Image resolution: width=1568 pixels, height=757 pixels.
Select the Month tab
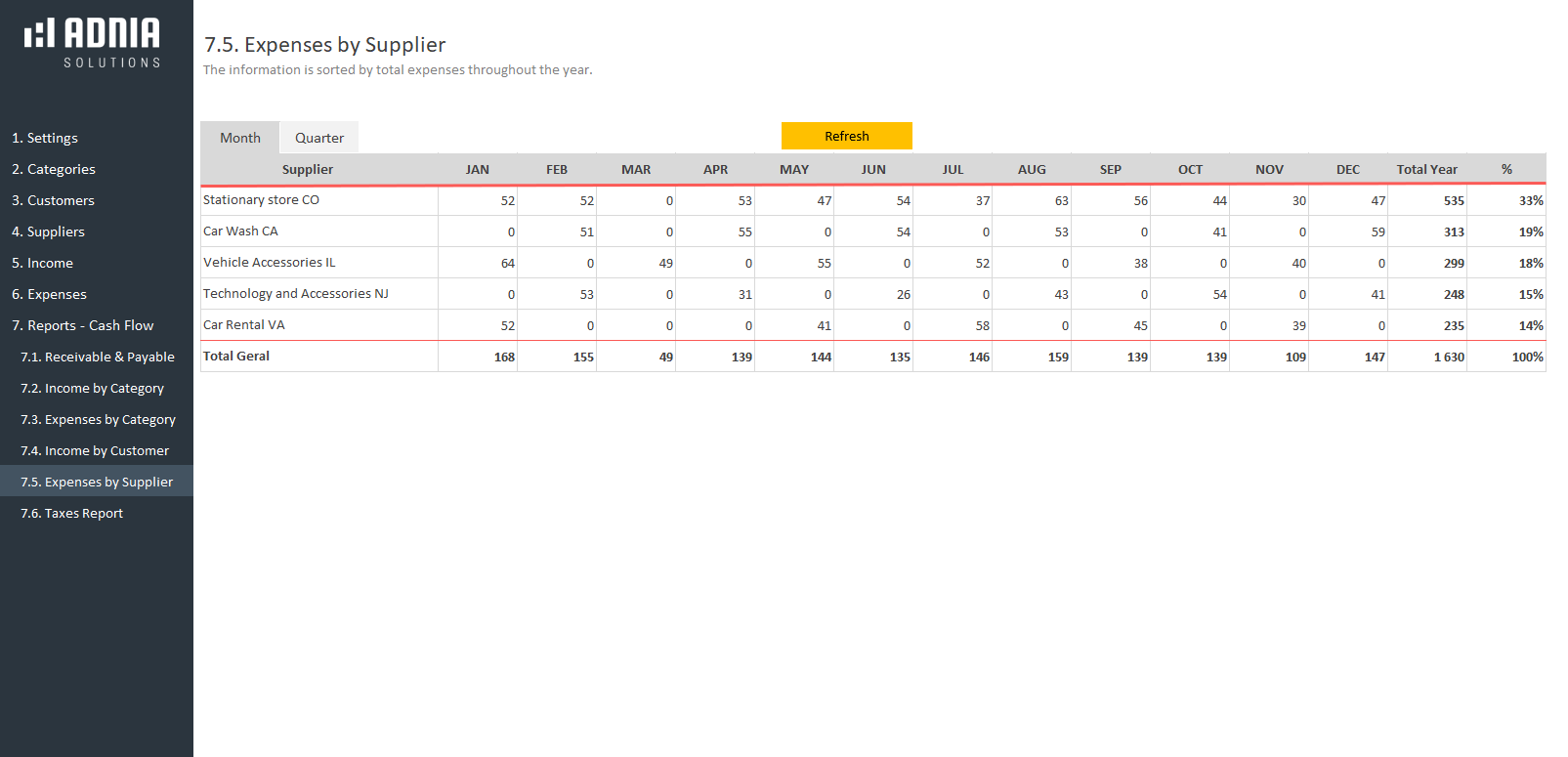click(x=239, y=138)
